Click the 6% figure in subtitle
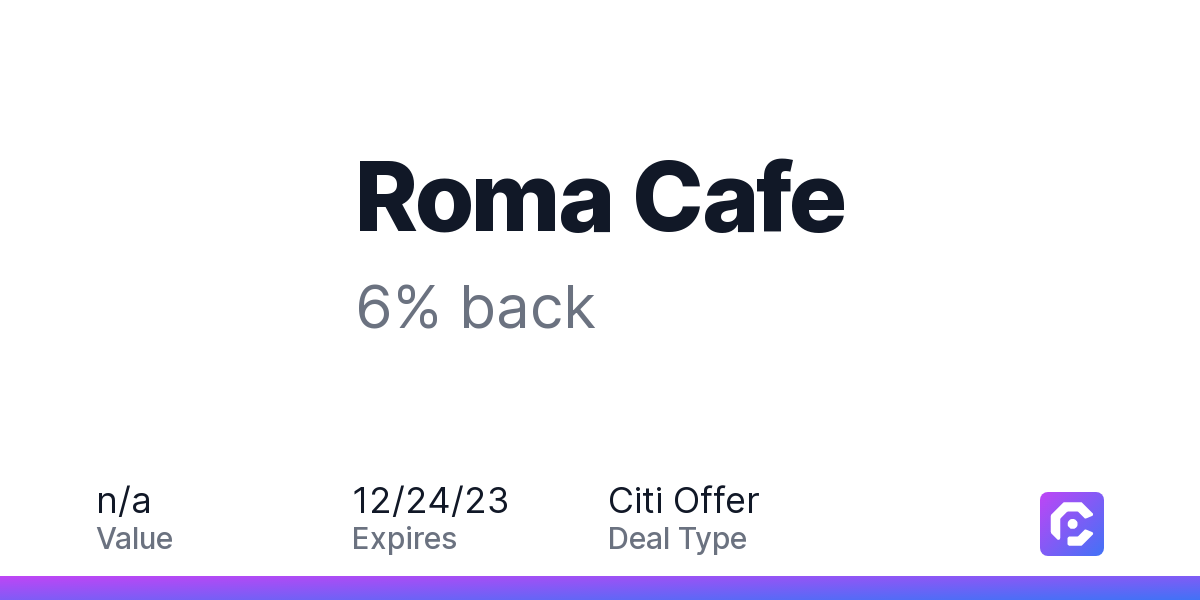 [398, 307]
